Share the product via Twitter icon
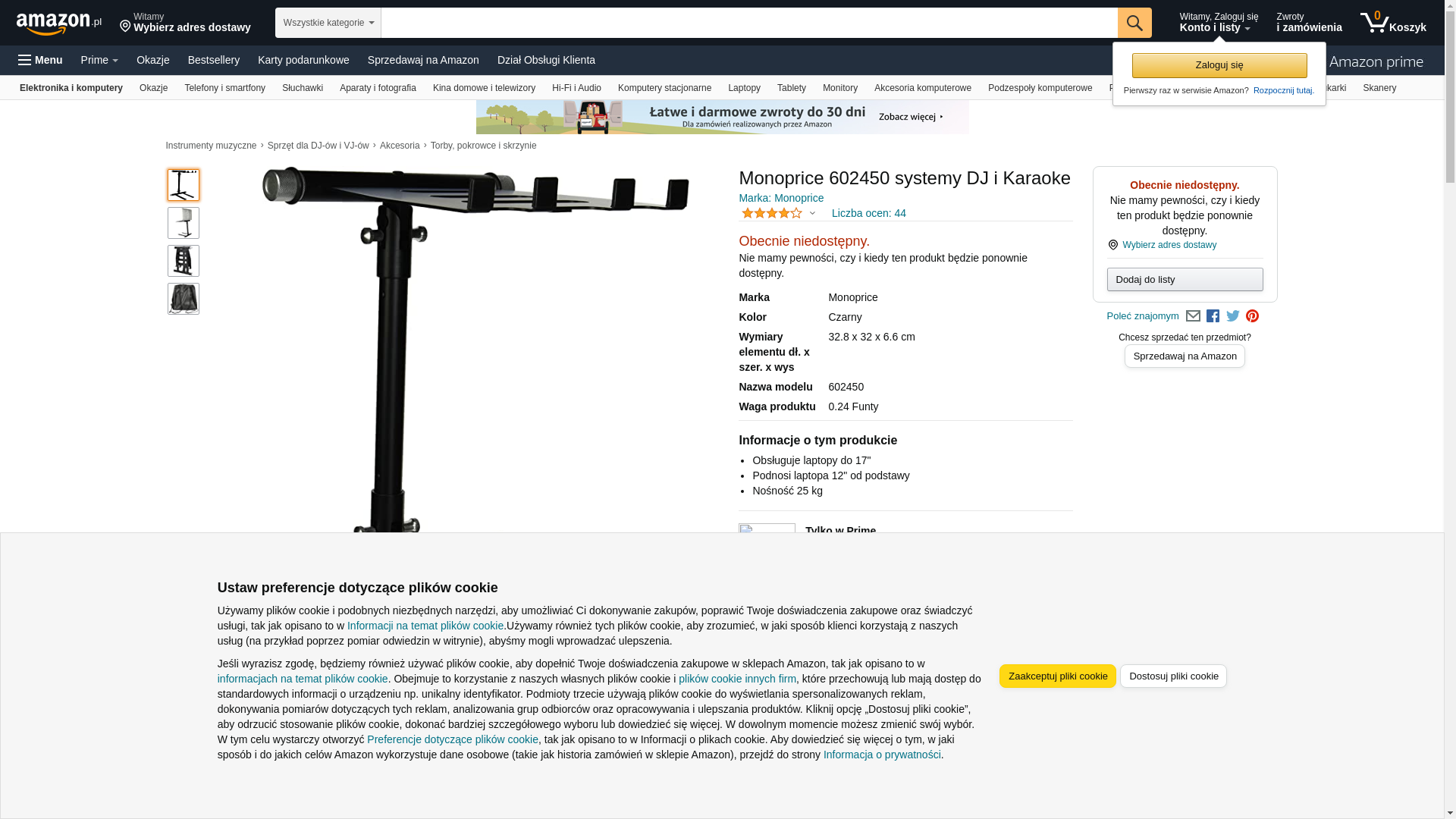This screenshot has height=819, width=1456. pos(1233,316)
